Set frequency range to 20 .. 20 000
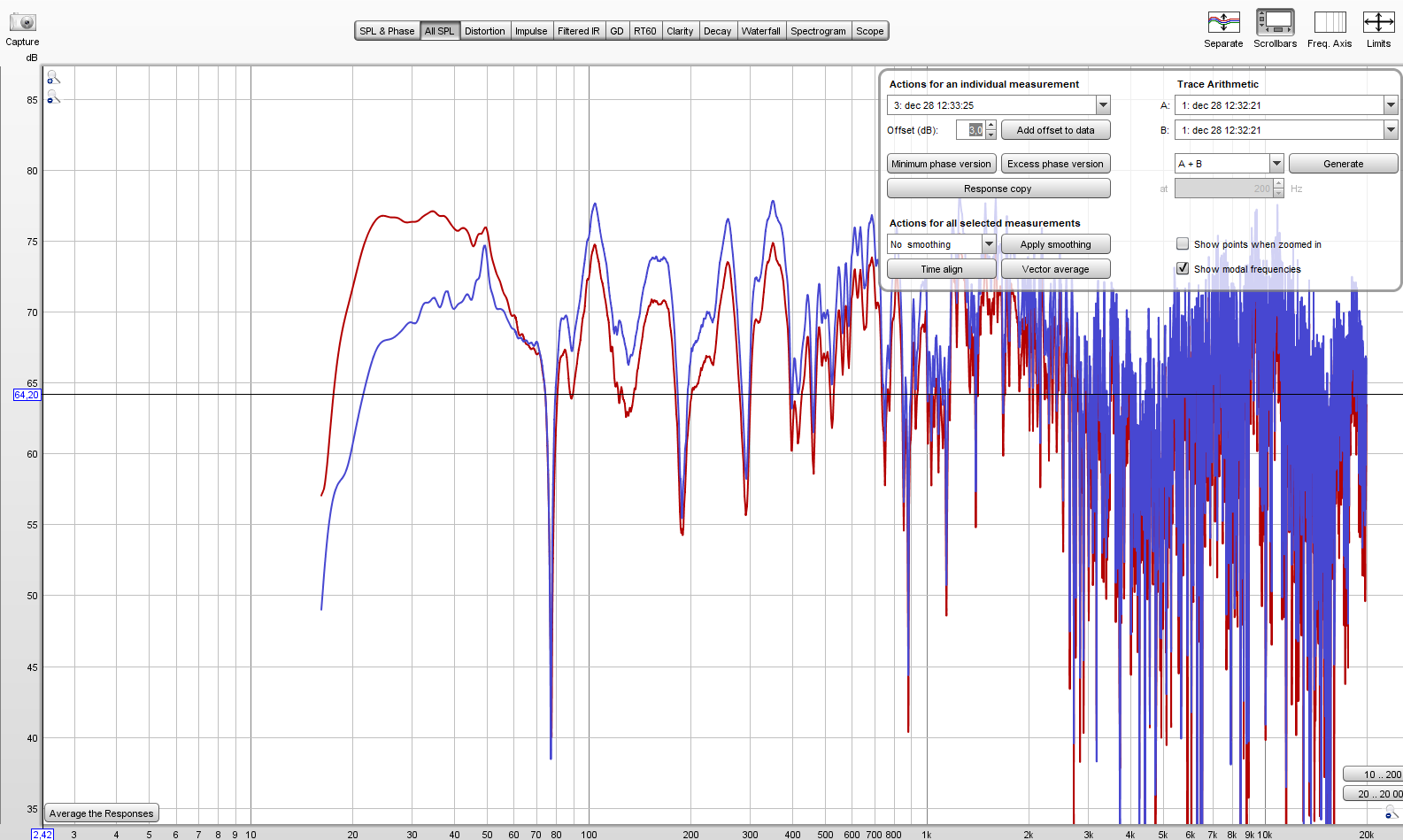 click(1373, 794)
